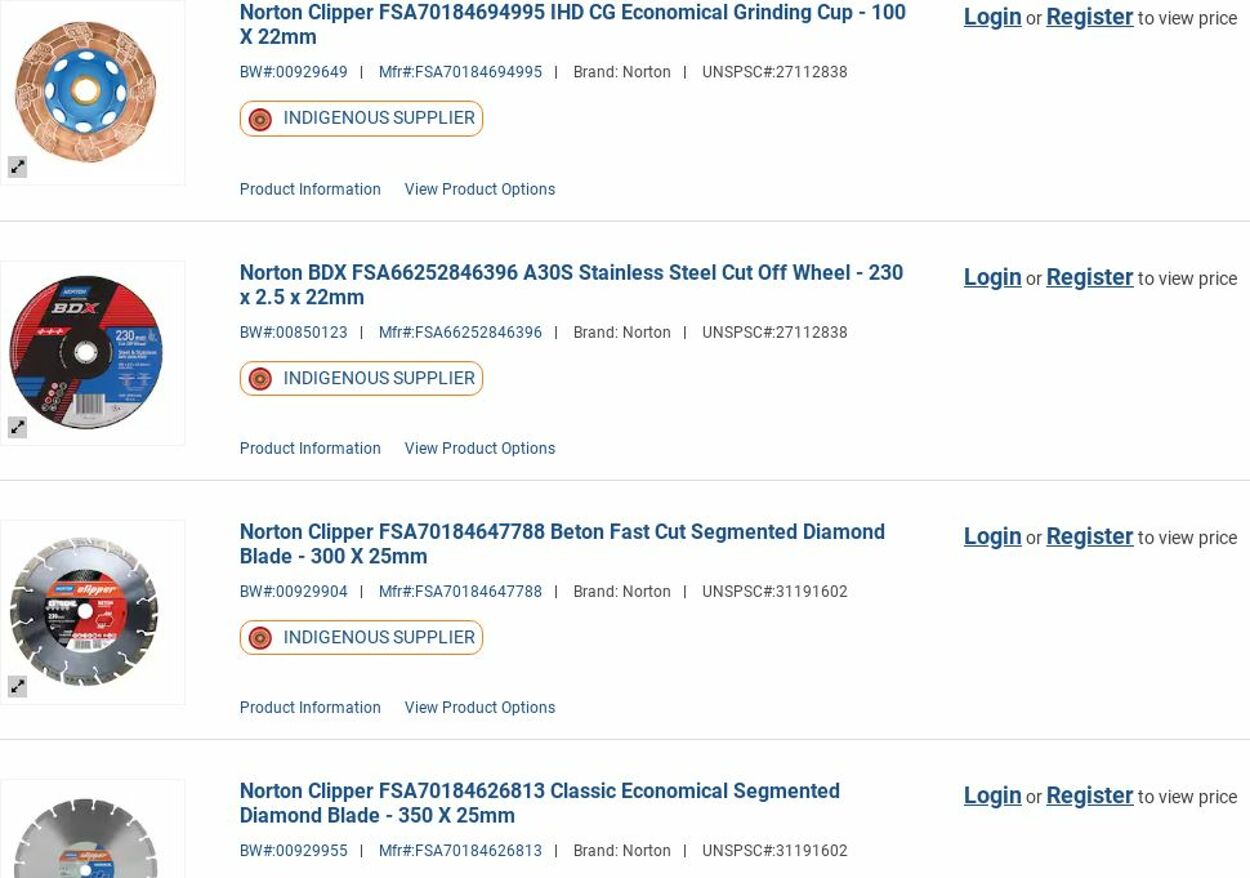The image size is (1250, 878).
Task: Click Login link beside the grinding cup
Action: [x=992, y=17]
